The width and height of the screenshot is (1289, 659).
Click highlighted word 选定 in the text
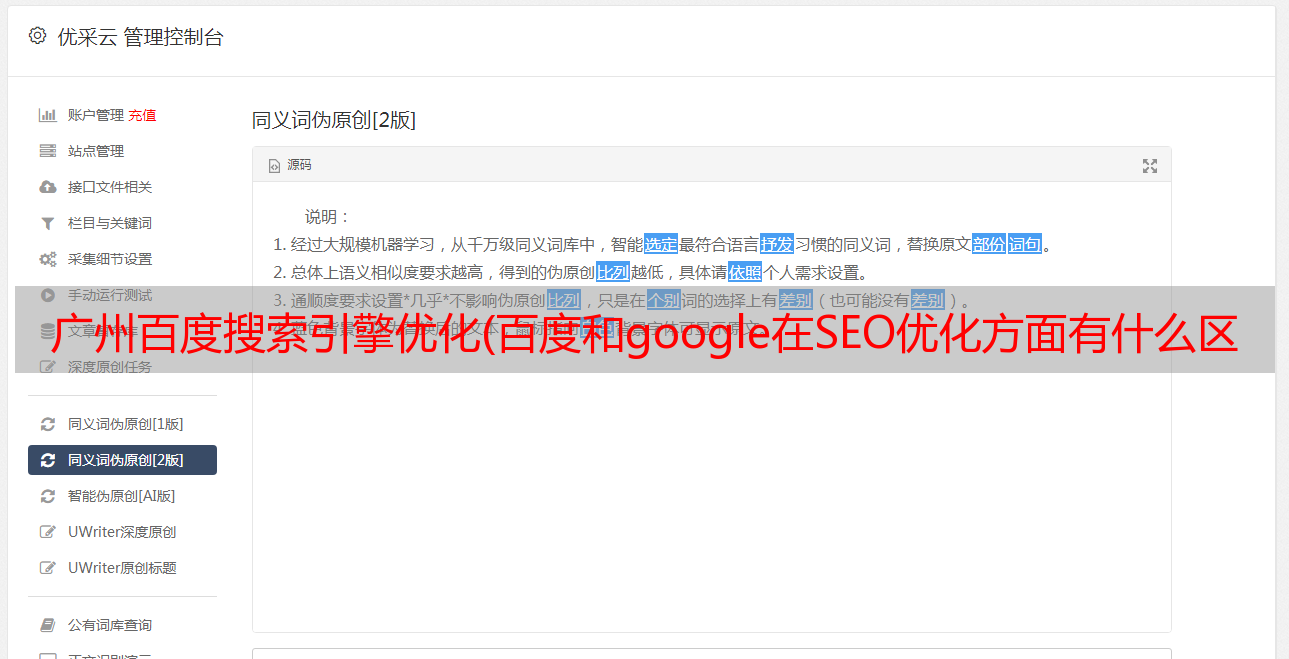tap(661, 244)
